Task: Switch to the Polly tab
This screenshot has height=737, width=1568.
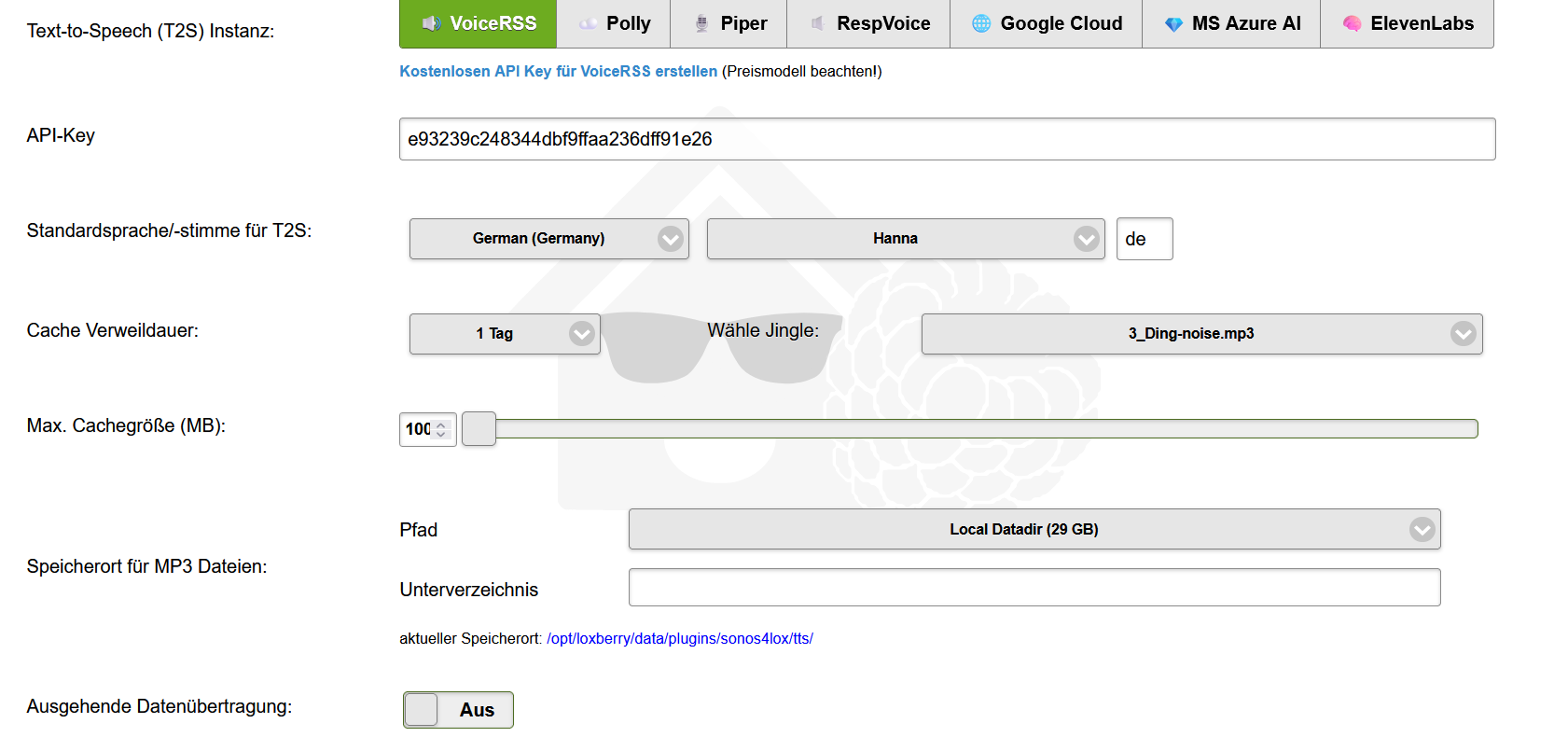Action: pos(614,23)
